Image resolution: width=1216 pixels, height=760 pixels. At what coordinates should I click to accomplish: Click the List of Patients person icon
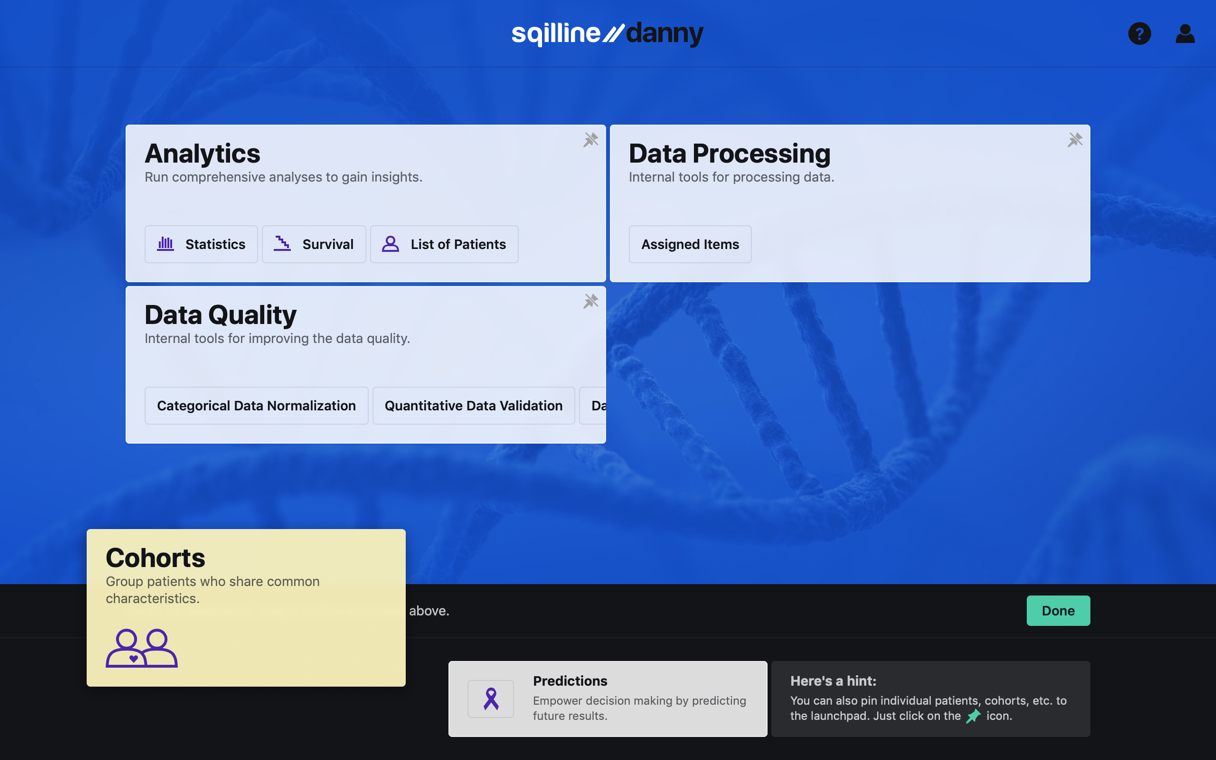pyautogui.click(x=390, y=244)
